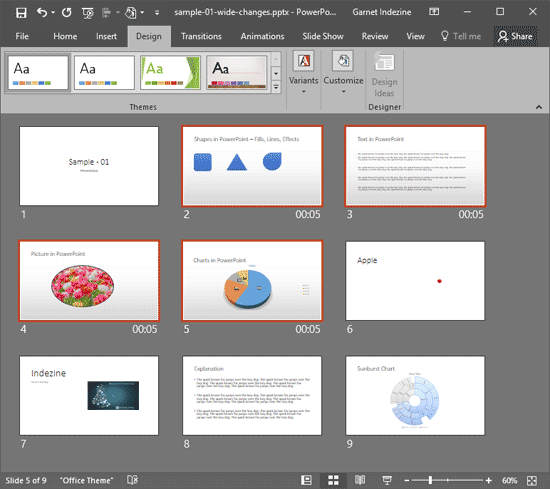Click the 00:05 timing under slide 3
550x489 pixels.
click(471, 214)
